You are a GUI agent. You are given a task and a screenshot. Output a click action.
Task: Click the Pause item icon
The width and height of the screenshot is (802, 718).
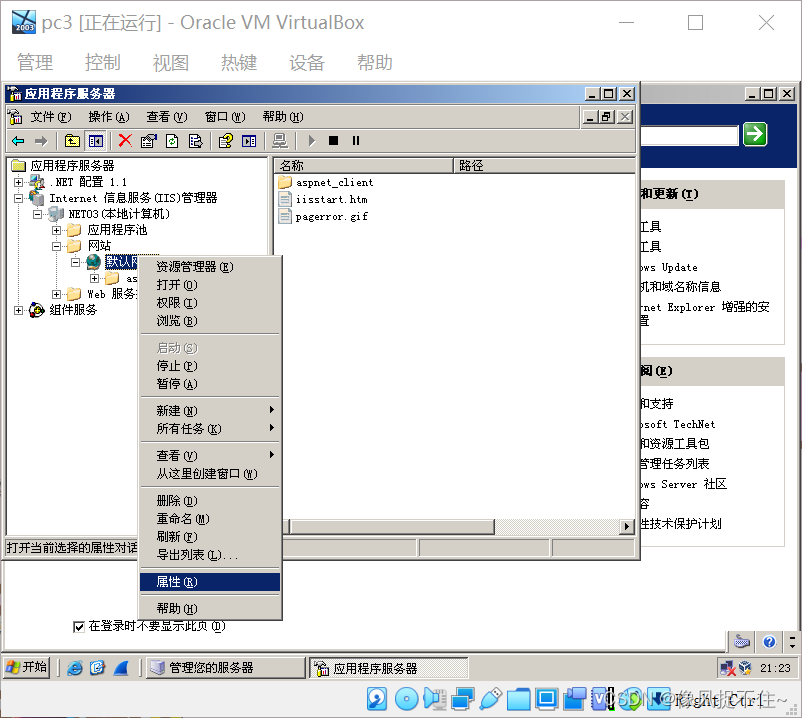point(356,141)
